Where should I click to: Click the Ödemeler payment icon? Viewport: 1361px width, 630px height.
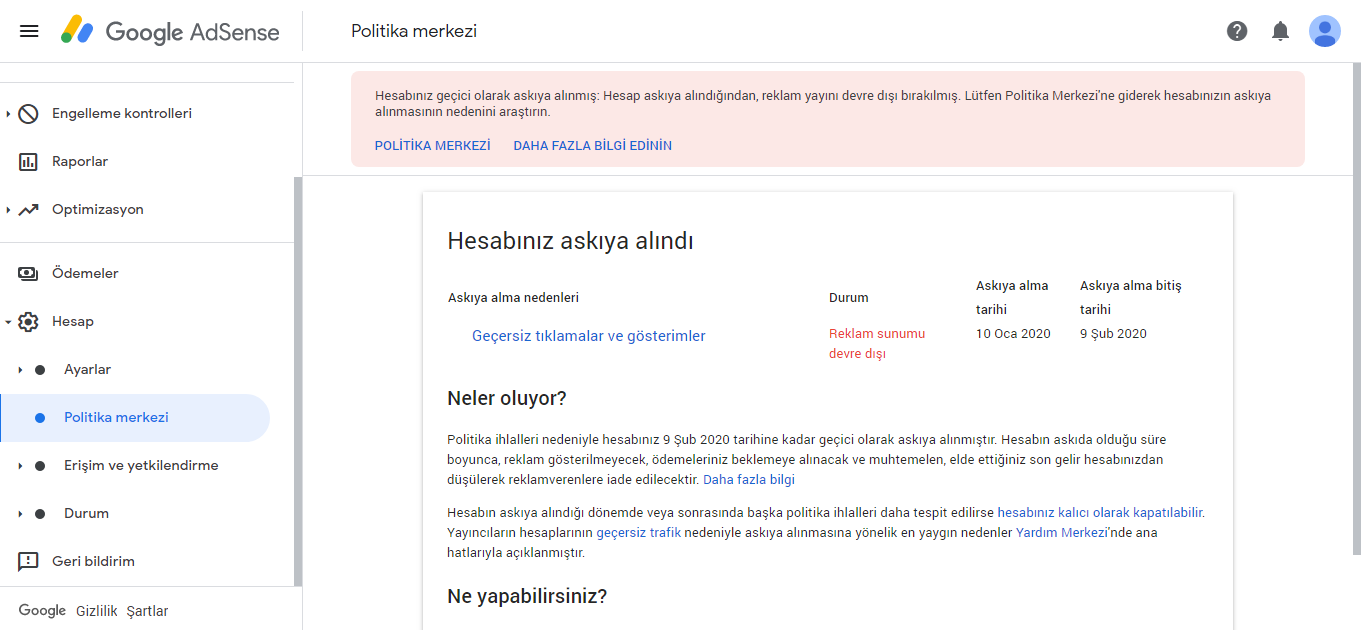click(29, 273)
